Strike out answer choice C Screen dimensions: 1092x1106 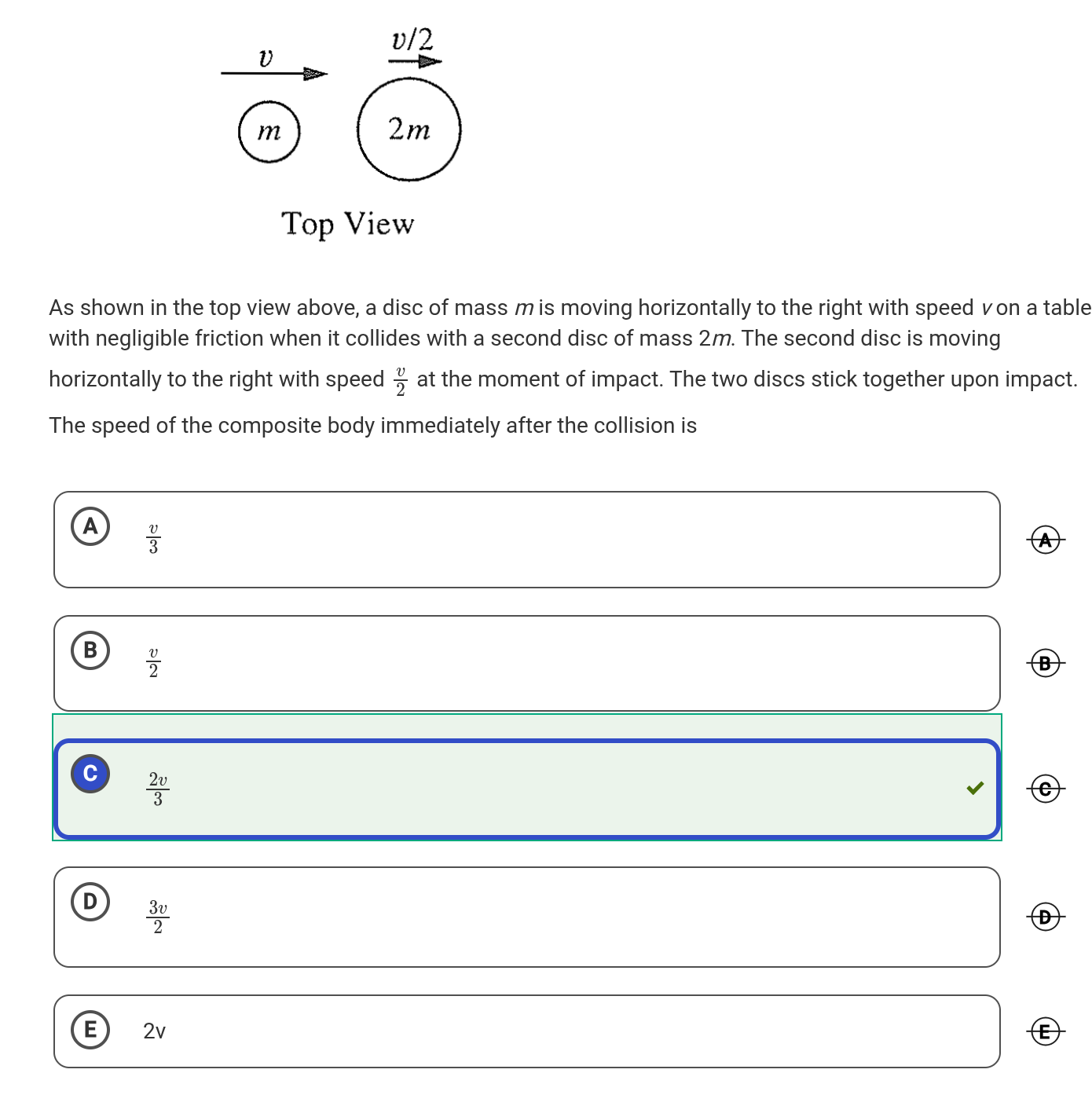(1045, 788)
